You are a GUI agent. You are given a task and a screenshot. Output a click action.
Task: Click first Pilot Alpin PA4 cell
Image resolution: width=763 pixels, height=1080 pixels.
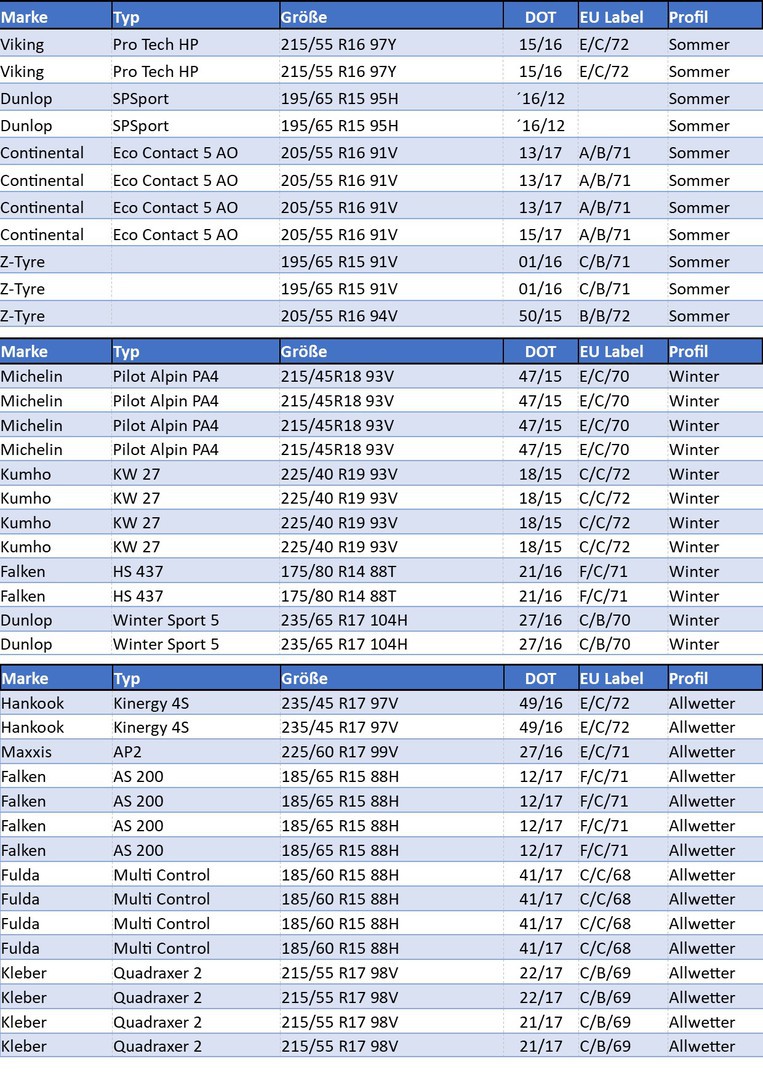point(165,377)
